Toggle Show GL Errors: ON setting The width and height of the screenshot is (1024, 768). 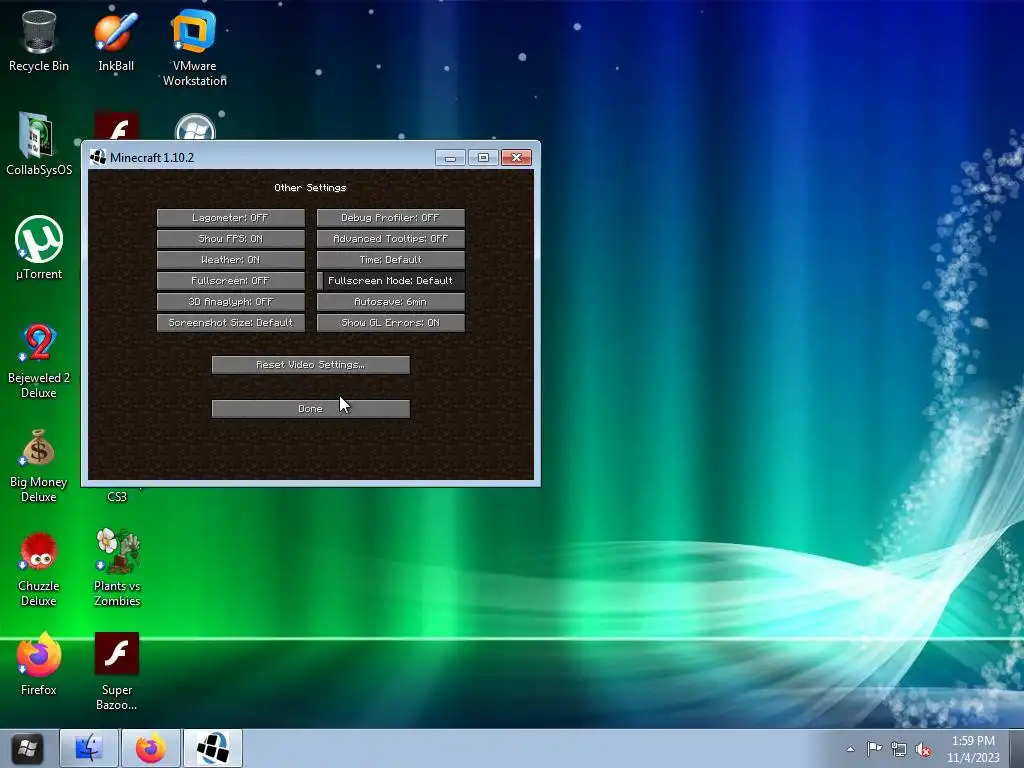(391, 323)
